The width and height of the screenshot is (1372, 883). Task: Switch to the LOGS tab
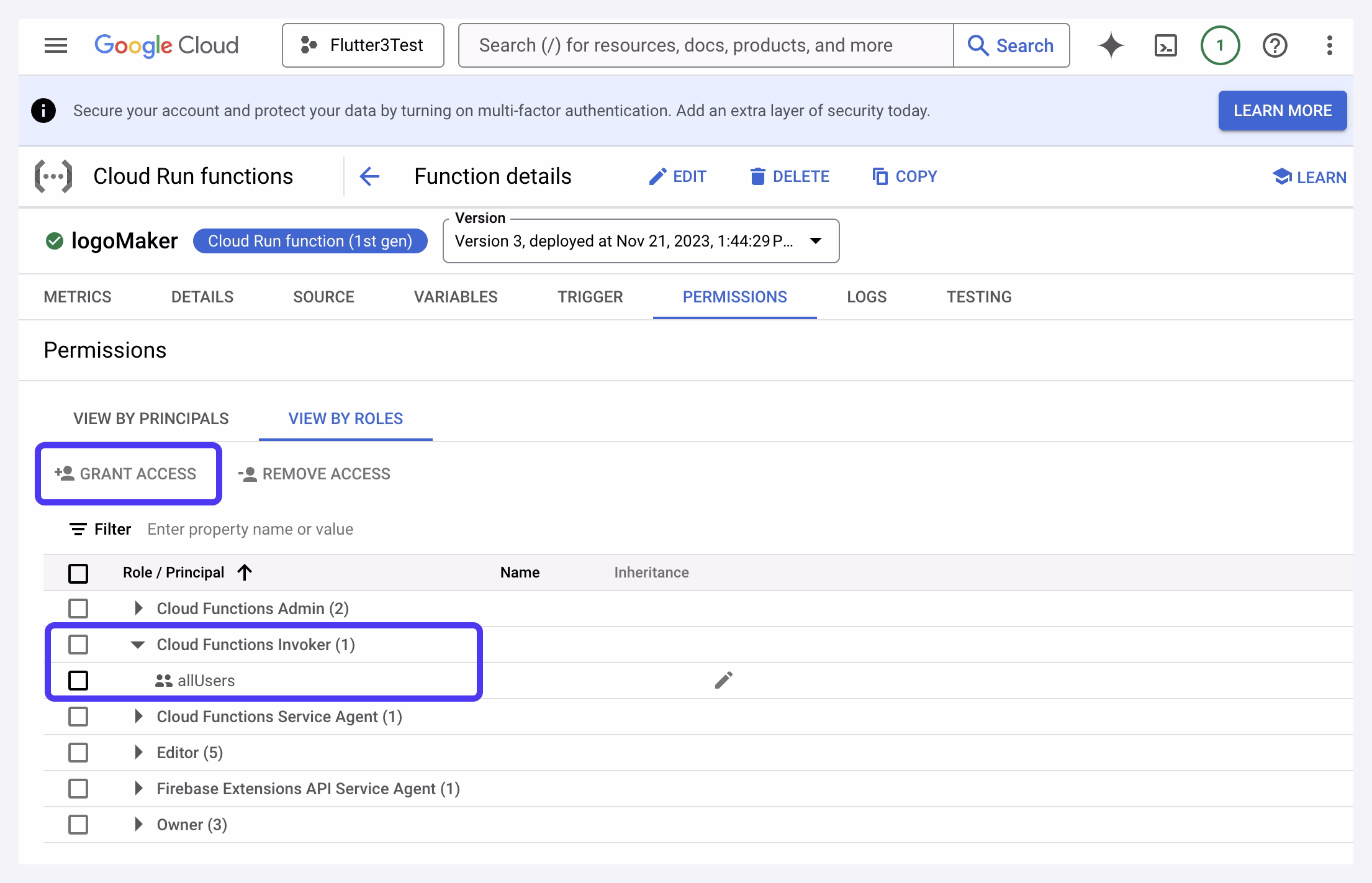(867, 297)
